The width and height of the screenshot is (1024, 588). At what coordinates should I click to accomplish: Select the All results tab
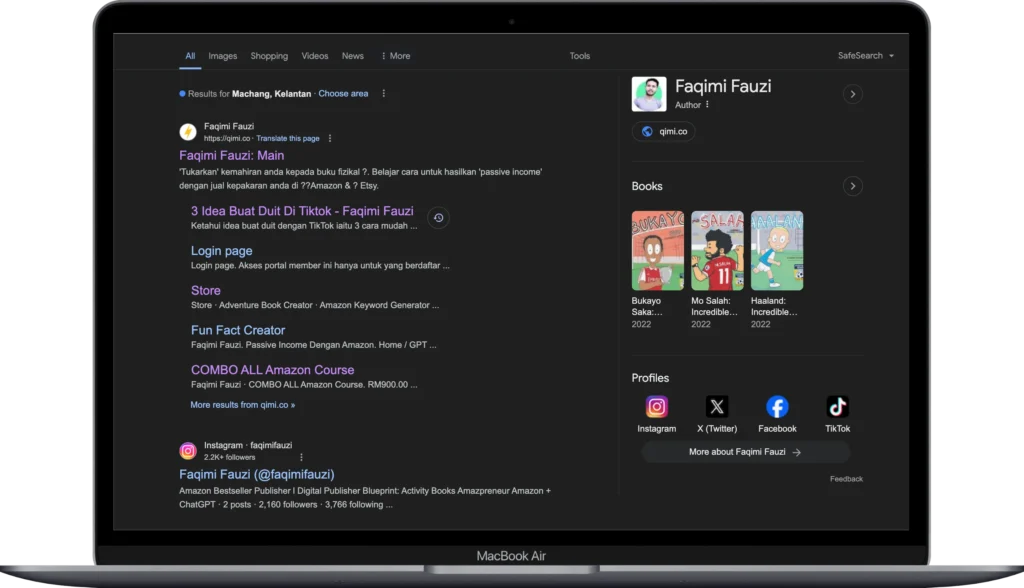[x=190, y=56]
